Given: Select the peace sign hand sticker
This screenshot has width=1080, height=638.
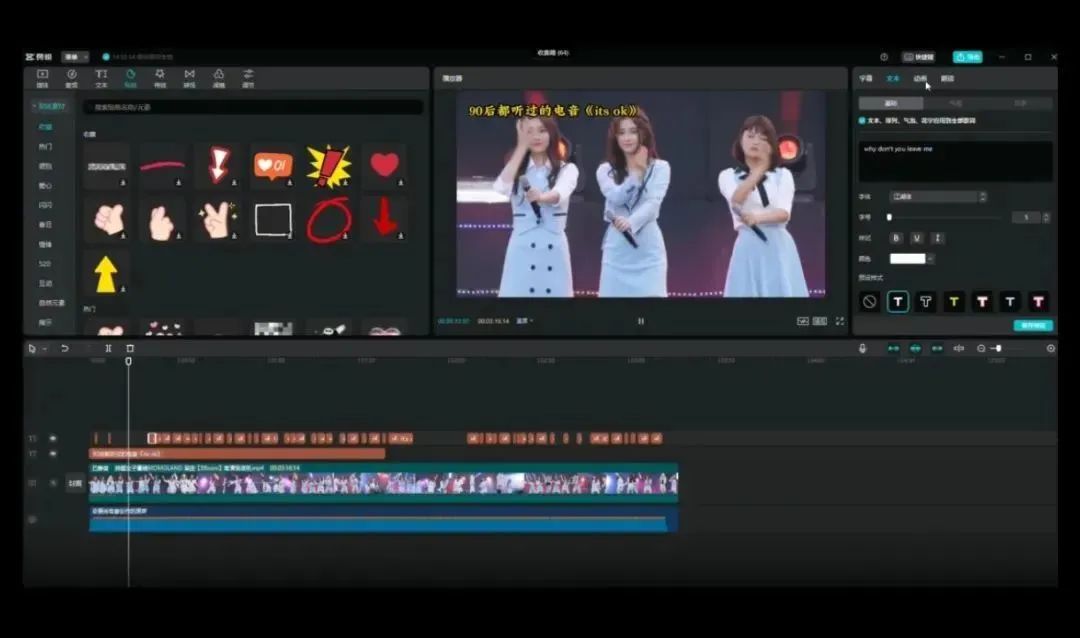Looking at the screenshot, I should [x=218, y=220].
